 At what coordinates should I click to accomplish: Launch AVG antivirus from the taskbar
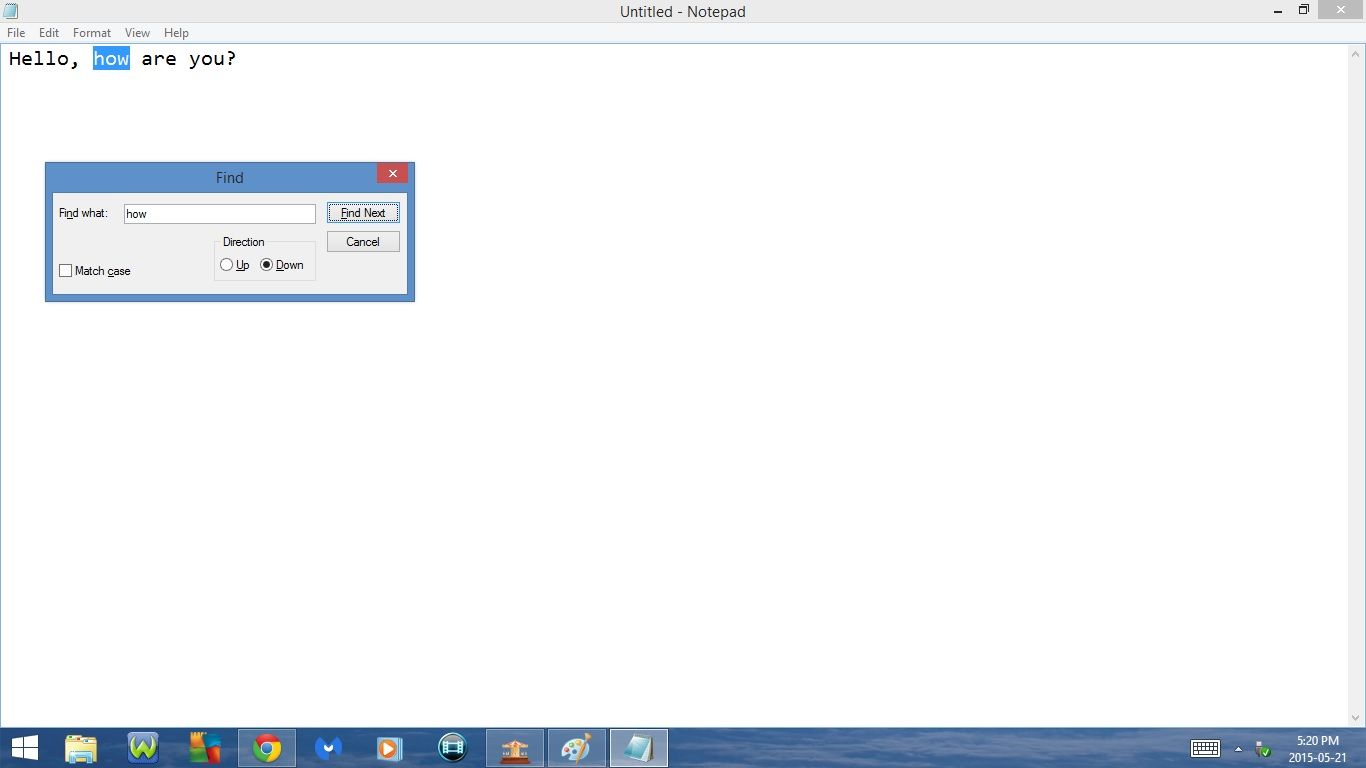[x=205, y=747]
